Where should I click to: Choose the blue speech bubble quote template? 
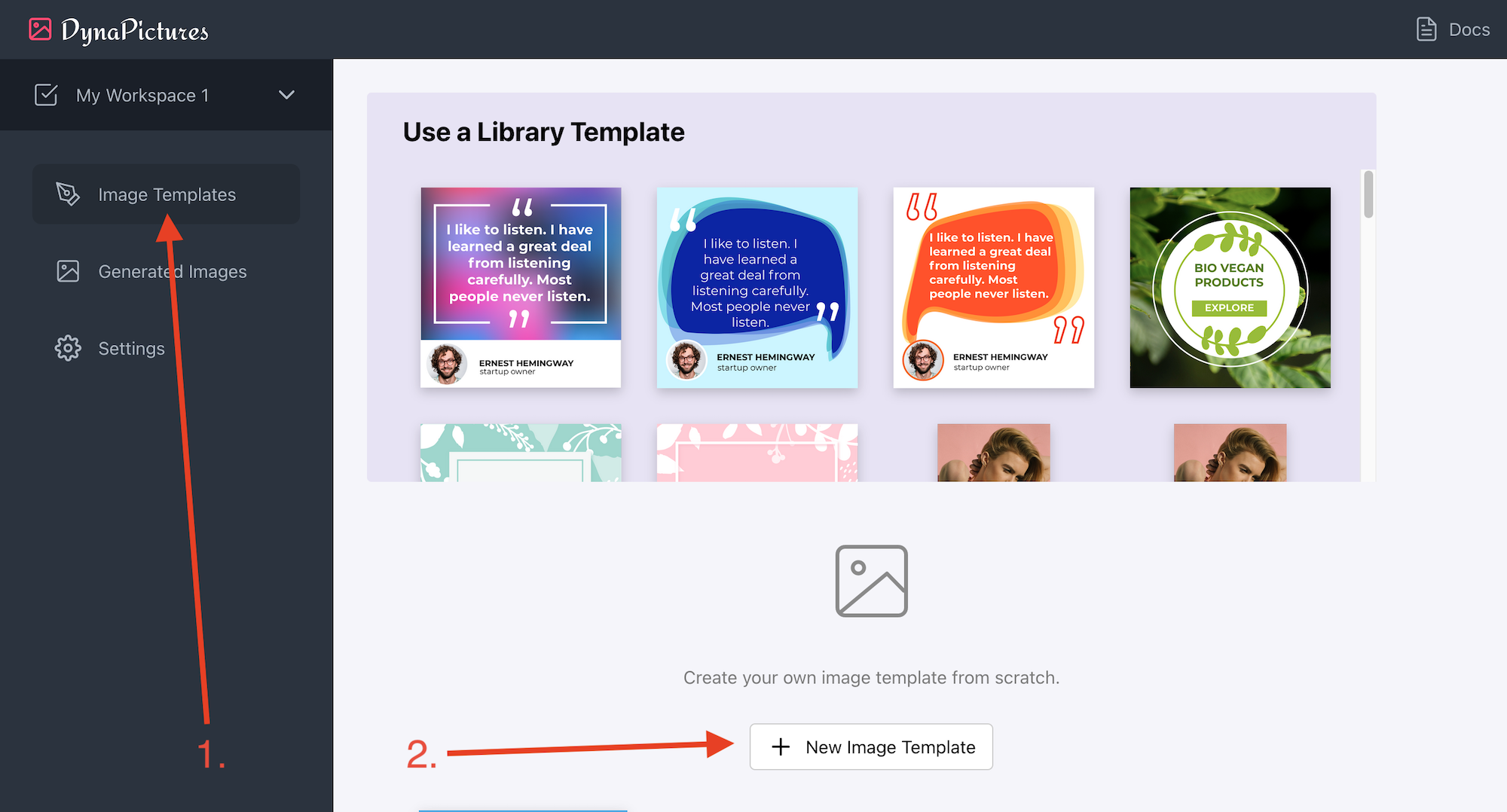pyautogui.click(x=757, y=288)
